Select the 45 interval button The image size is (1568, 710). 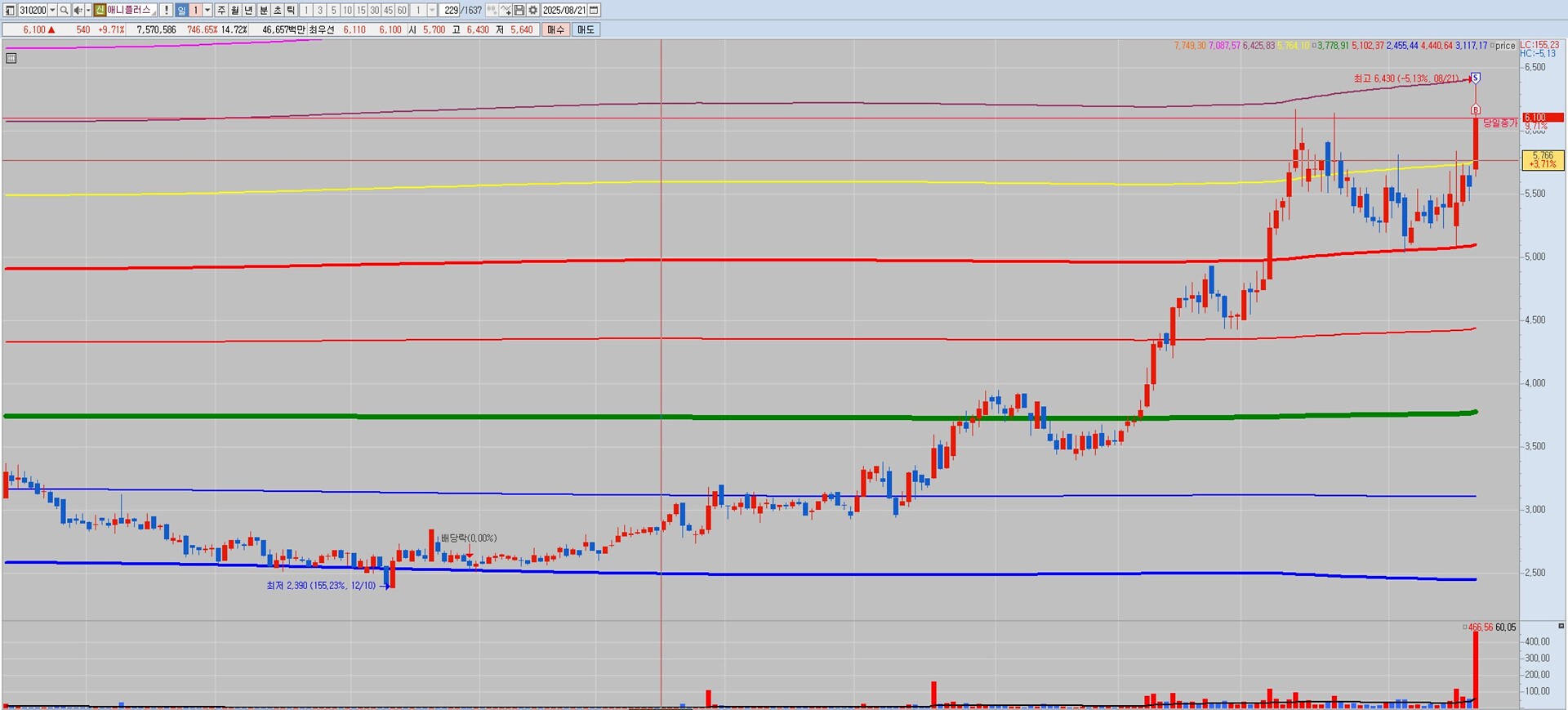point(389,10)
